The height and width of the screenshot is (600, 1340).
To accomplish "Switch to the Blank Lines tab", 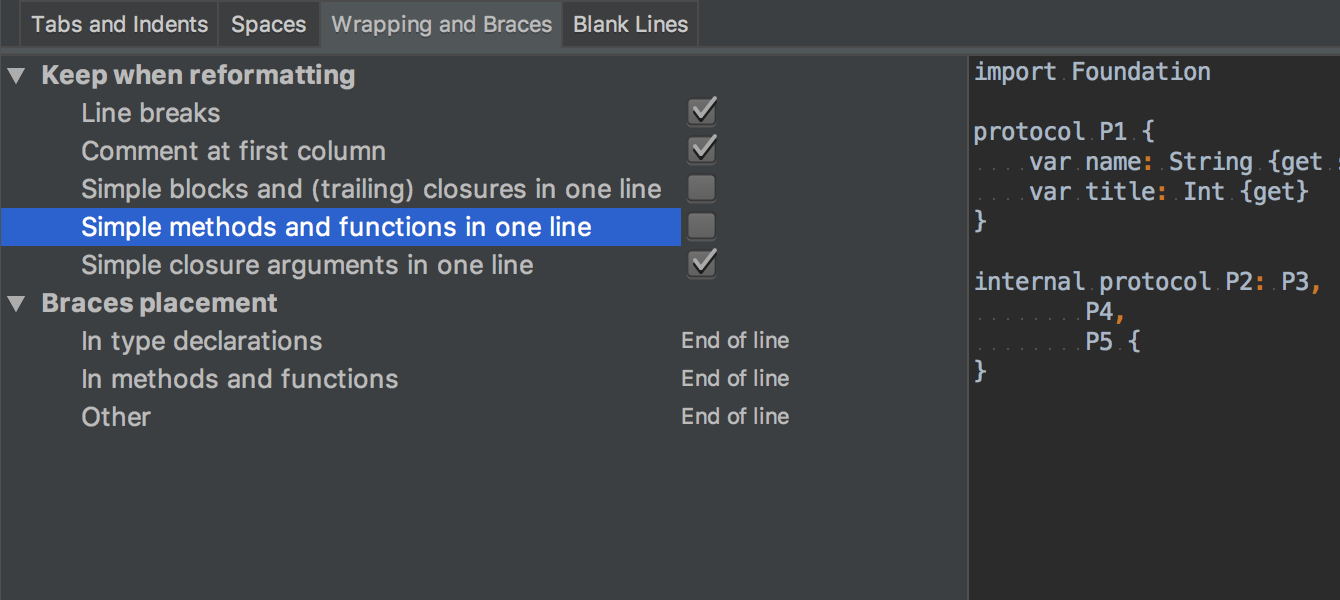I will point(629,23).
